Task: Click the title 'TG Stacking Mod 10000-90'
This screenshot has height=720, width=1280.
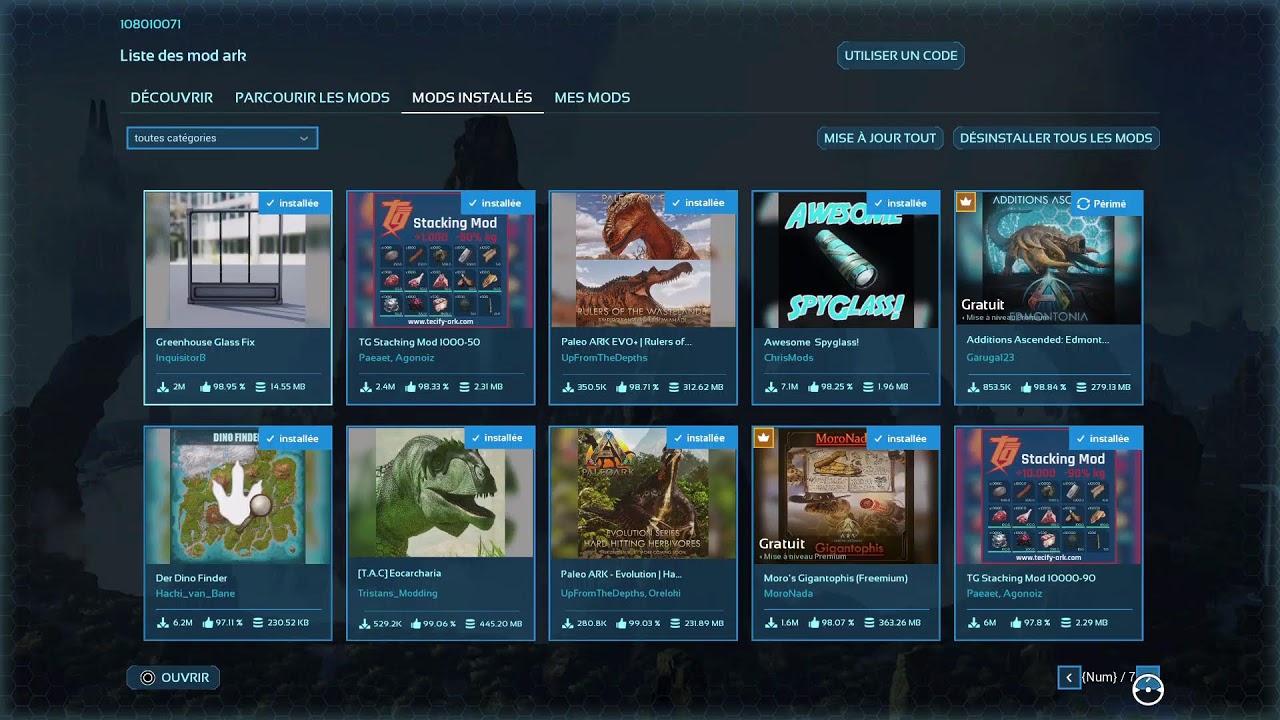Action: [1030, 578]
